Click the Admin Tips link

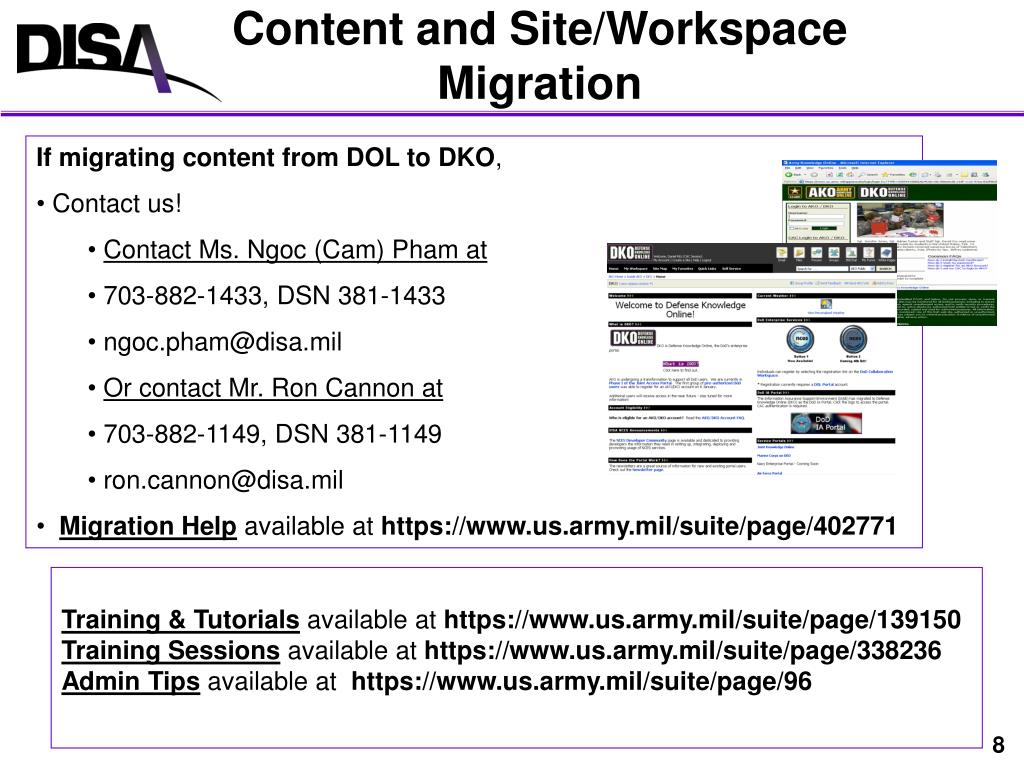(x=131, y=682)
